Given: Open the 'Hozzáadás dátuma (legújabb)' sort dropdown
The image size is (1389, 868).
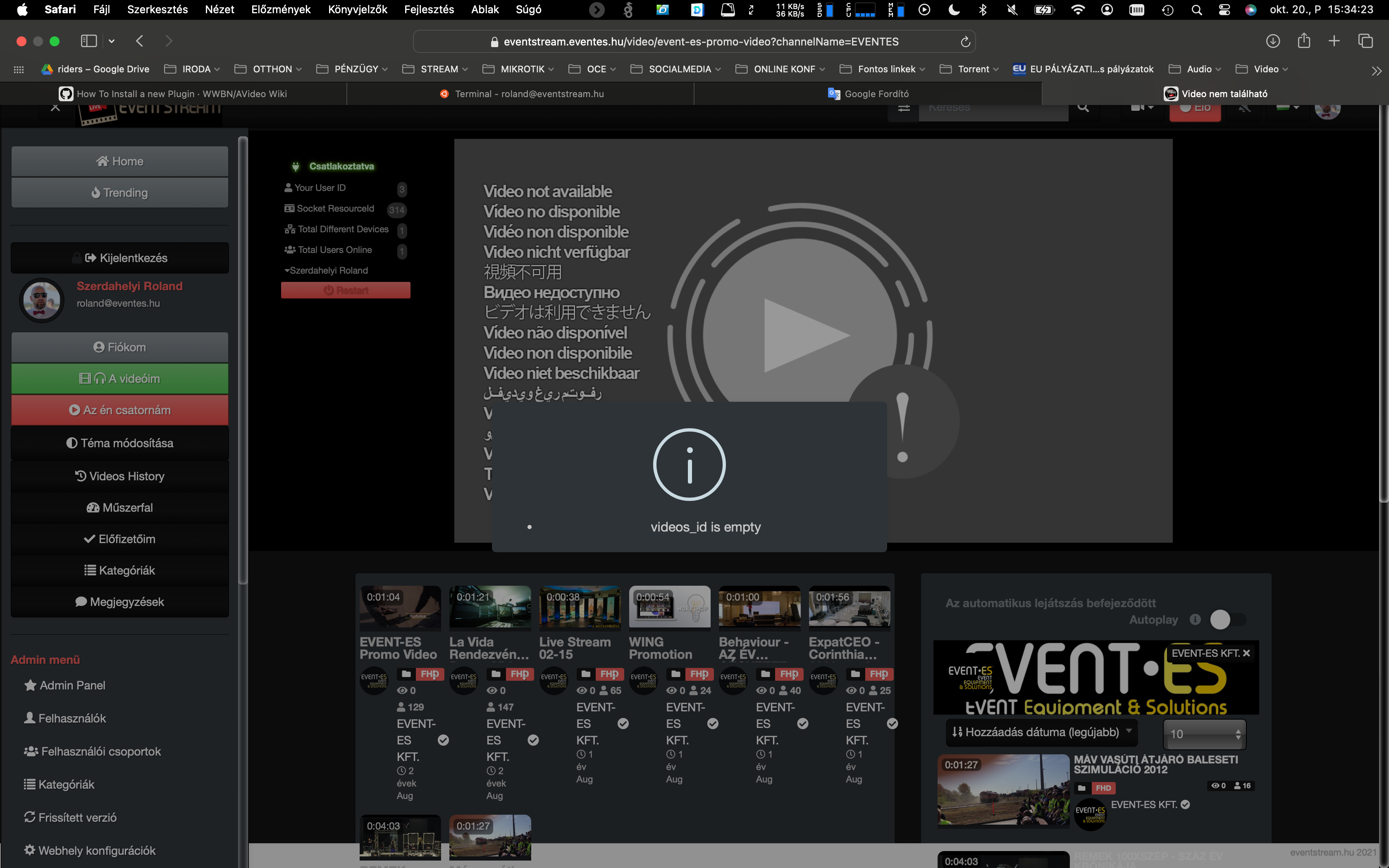Looking at the screenshot, I should [x=1041, y=732].
